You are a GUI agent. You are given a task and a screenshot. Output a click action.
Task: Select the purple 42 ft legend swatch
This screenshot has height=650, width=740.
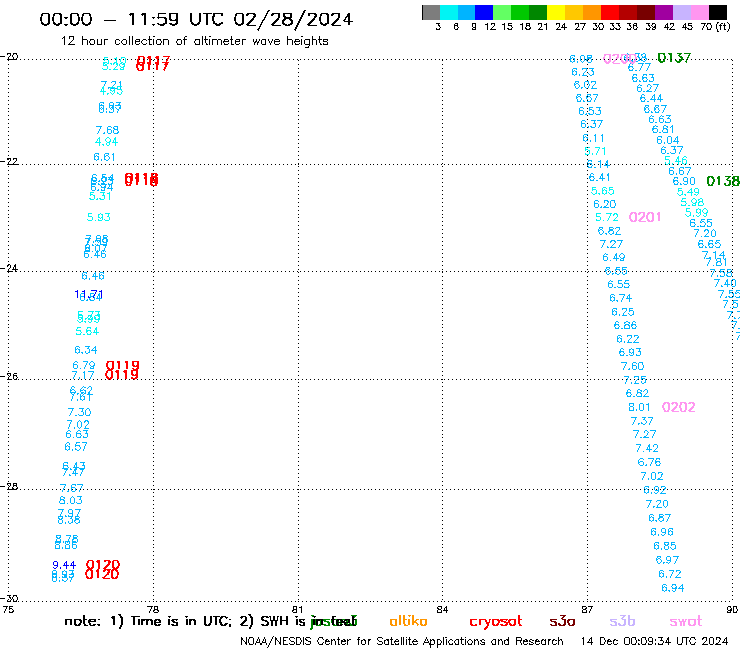coord(664,12)
